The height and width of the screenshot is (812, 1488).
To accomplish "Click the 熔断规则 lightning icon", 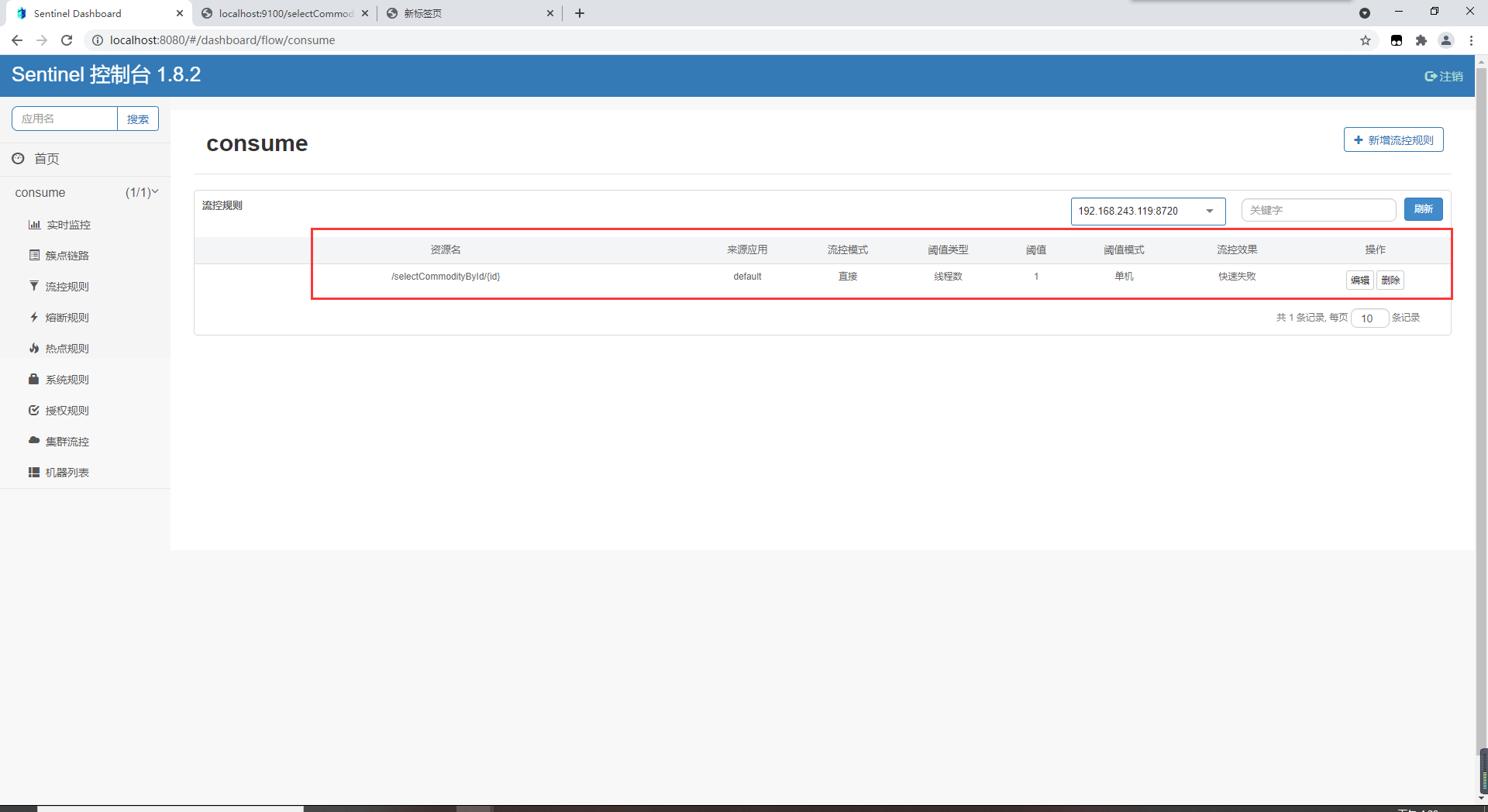I will (34, 317).
